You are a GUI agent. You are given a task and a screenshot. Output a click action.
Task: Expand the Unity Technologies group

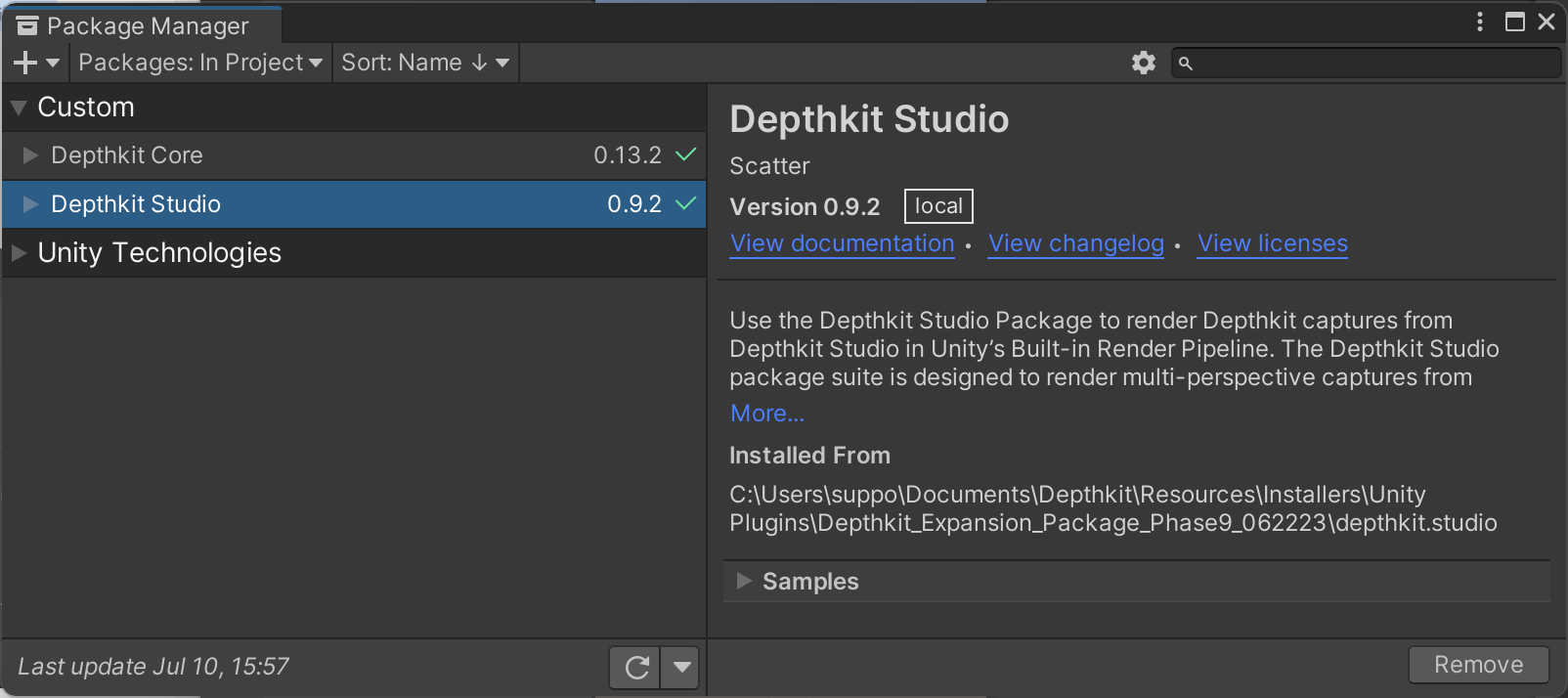(19, 253)
